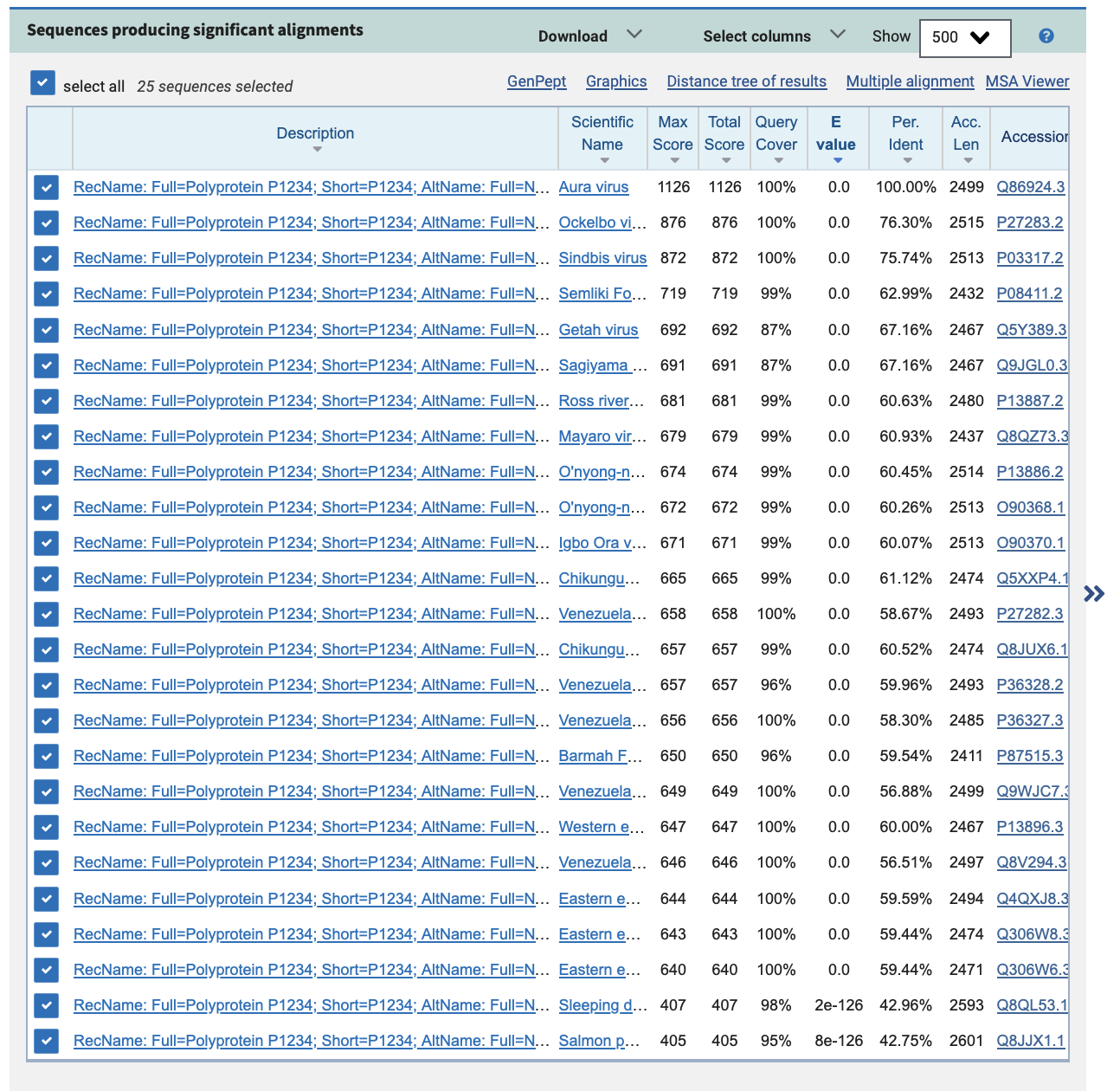This screenshot has height=1091, width=1120.
Task: Click the E value 2e-126
Action: point(839,1005)
